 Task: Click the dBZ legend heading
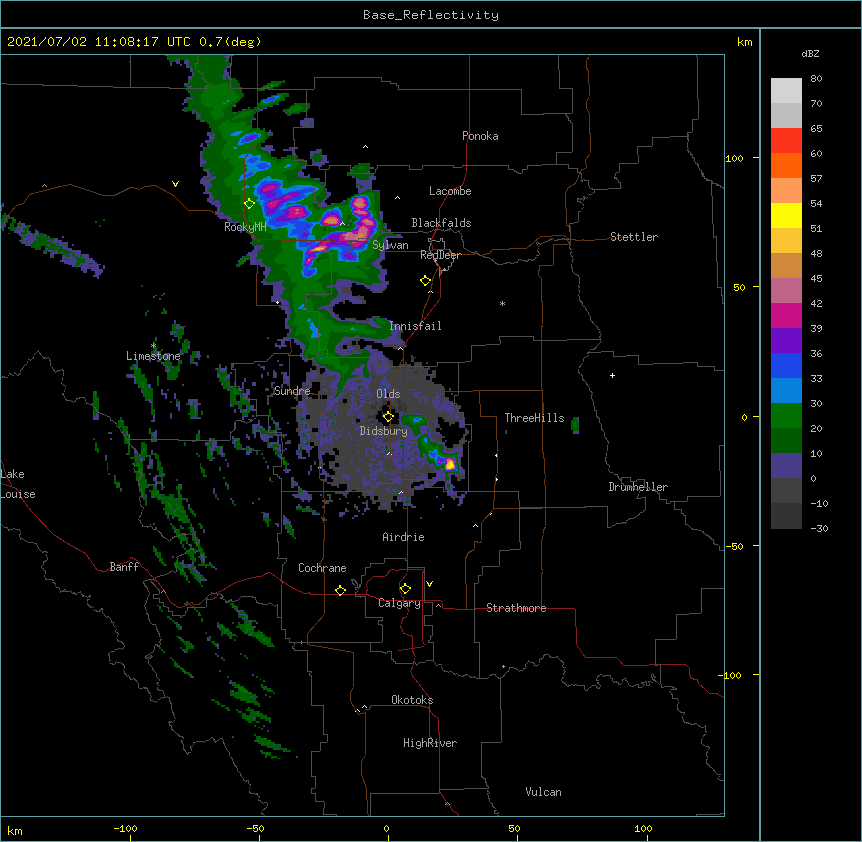click(x=810, y=53)
